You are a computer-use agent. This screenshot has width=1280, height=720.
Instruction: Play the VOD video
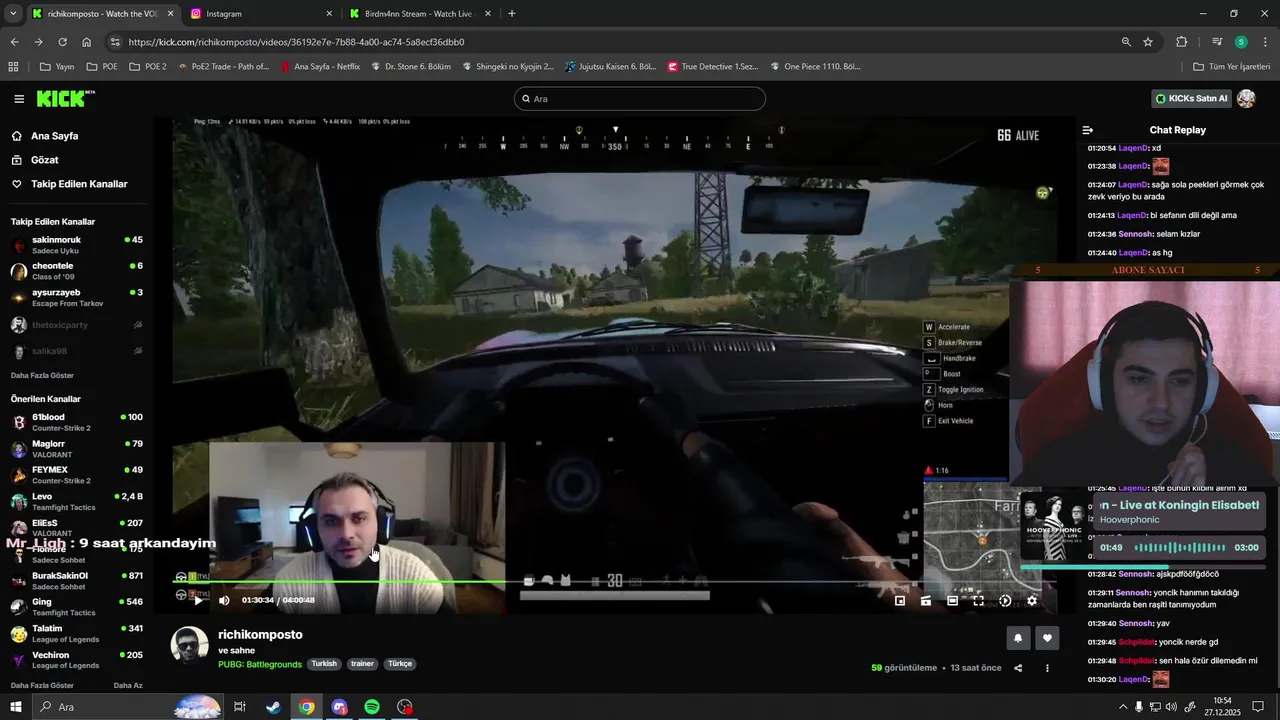[x=198, y=600]
